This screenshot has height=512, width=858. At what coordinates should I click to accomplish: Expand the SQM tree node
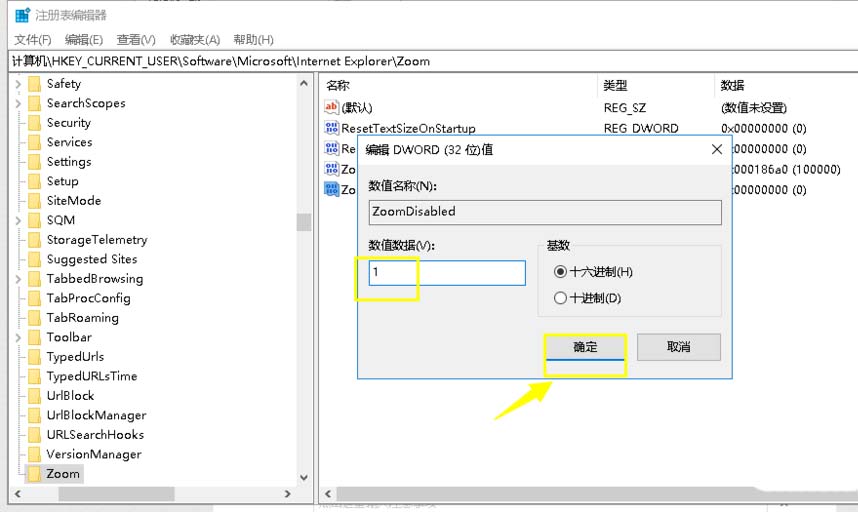pyautogui.click(x=18, y=220)
